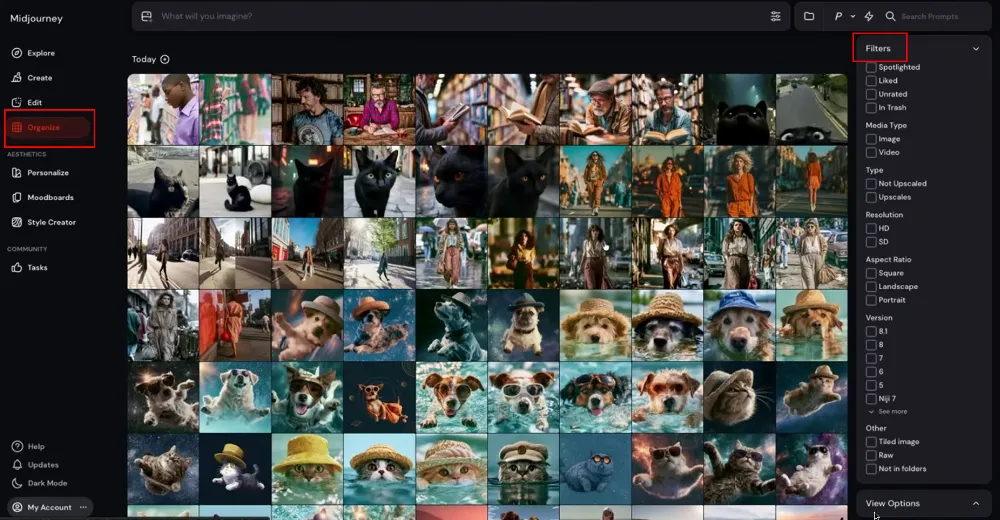Check the Spotlighted filter checkbox

871,67
